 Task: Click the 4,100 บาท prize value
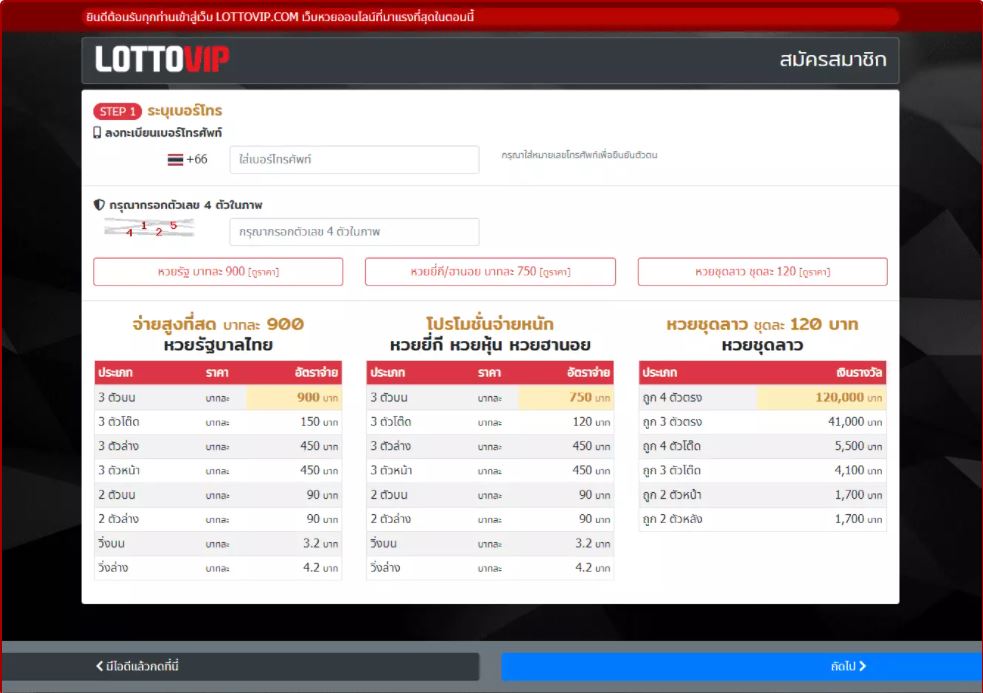(858, 470)
